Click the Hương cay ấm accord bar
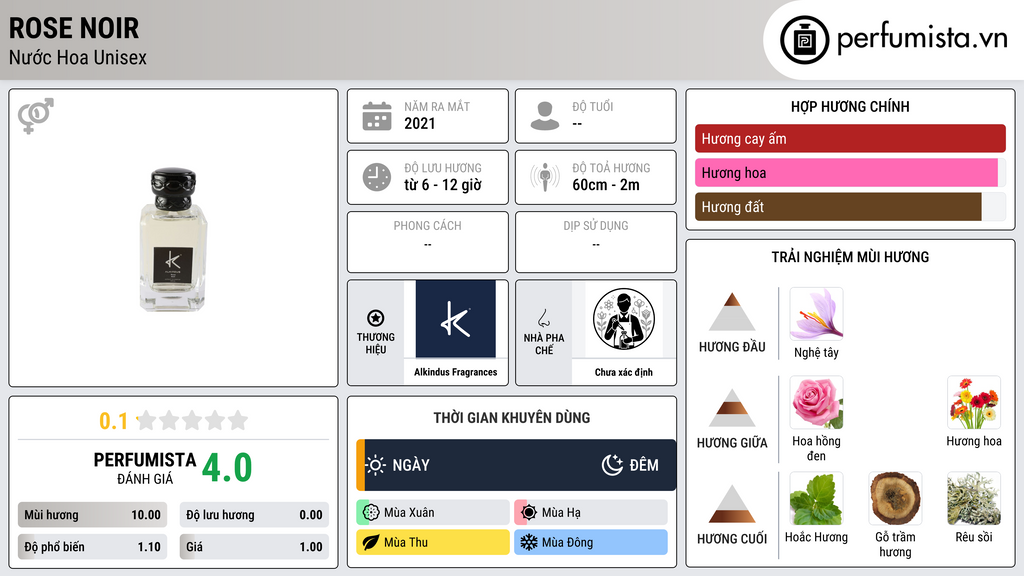 (x=850, y=138)
